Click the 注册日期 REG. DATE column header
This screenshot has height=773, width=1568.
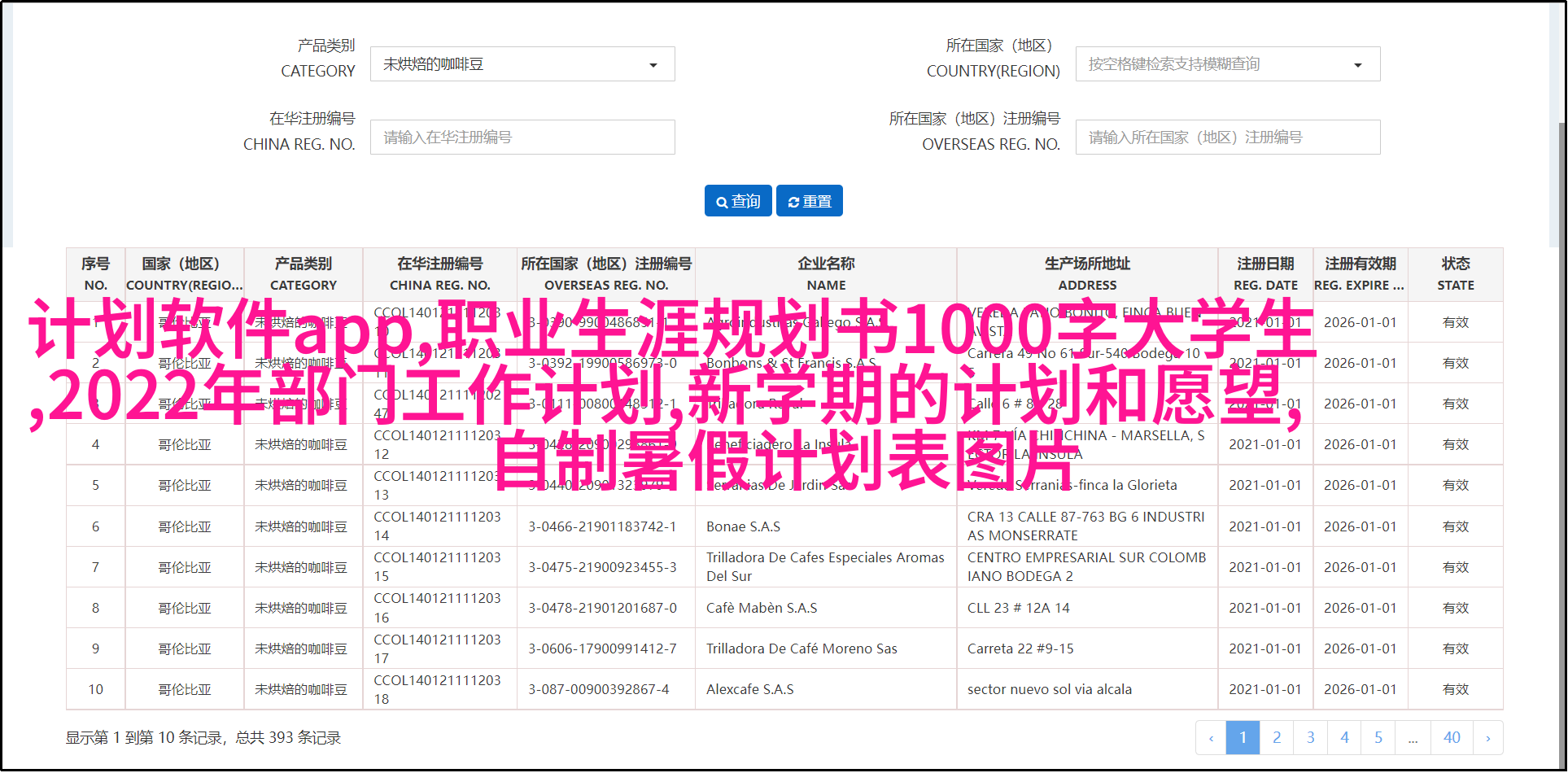[x=1265, y=274]
